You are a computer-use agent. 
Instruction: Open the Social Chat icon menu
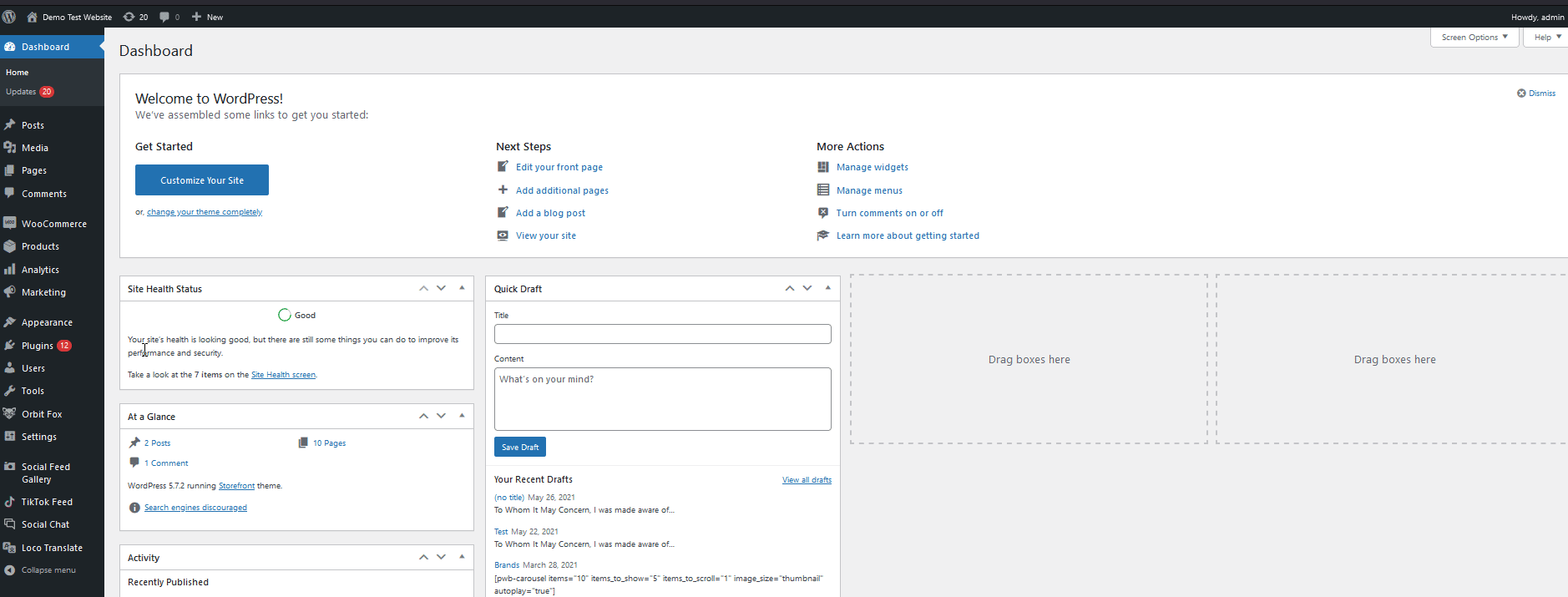[x=10, y=524]
